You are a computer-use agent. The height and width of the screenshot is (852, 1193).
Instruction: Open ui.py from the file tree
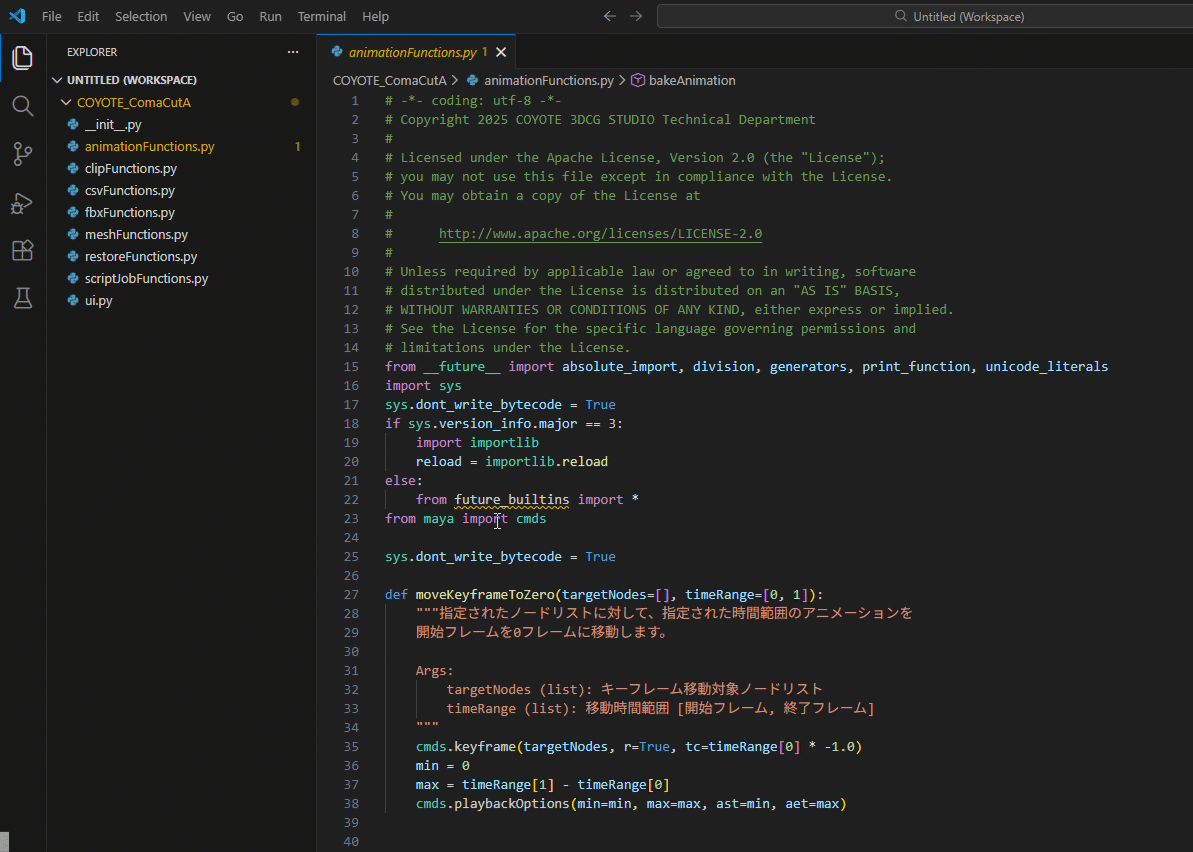pyautogui.click(x=98, y=300)
